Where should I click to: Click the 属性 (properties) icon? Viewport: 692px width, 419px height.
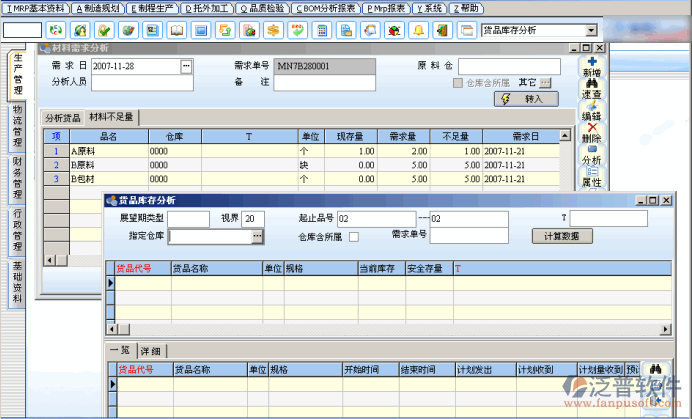pyautogui.click(x=592, y=177)
